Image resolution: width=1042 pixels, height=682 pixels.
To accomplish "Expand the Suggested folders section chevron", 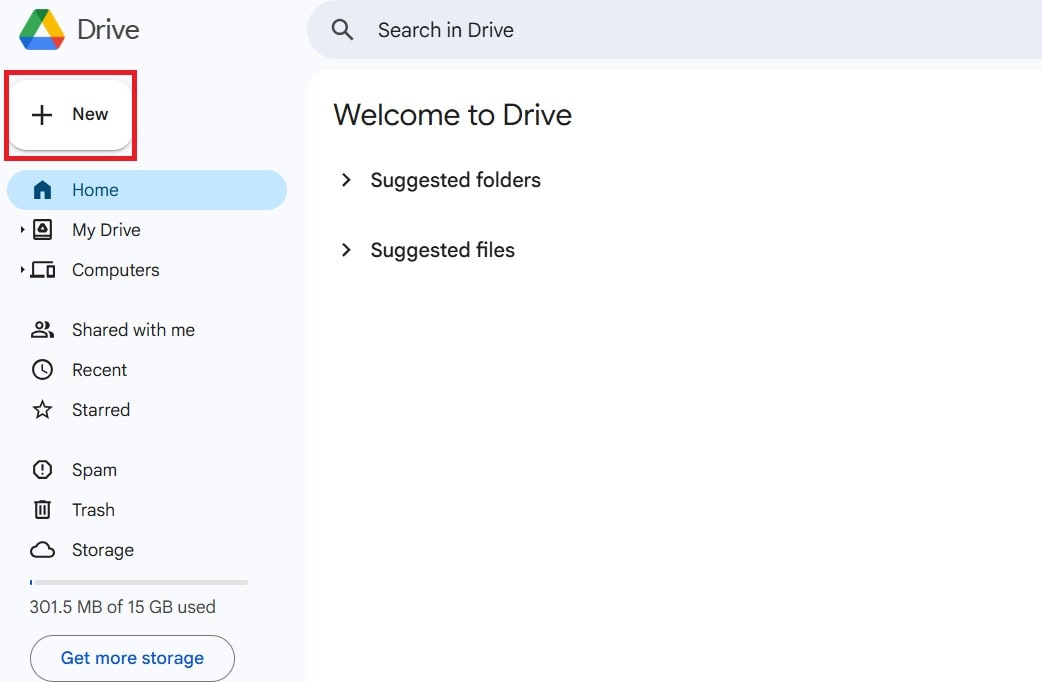I will [x=346, y=180].
